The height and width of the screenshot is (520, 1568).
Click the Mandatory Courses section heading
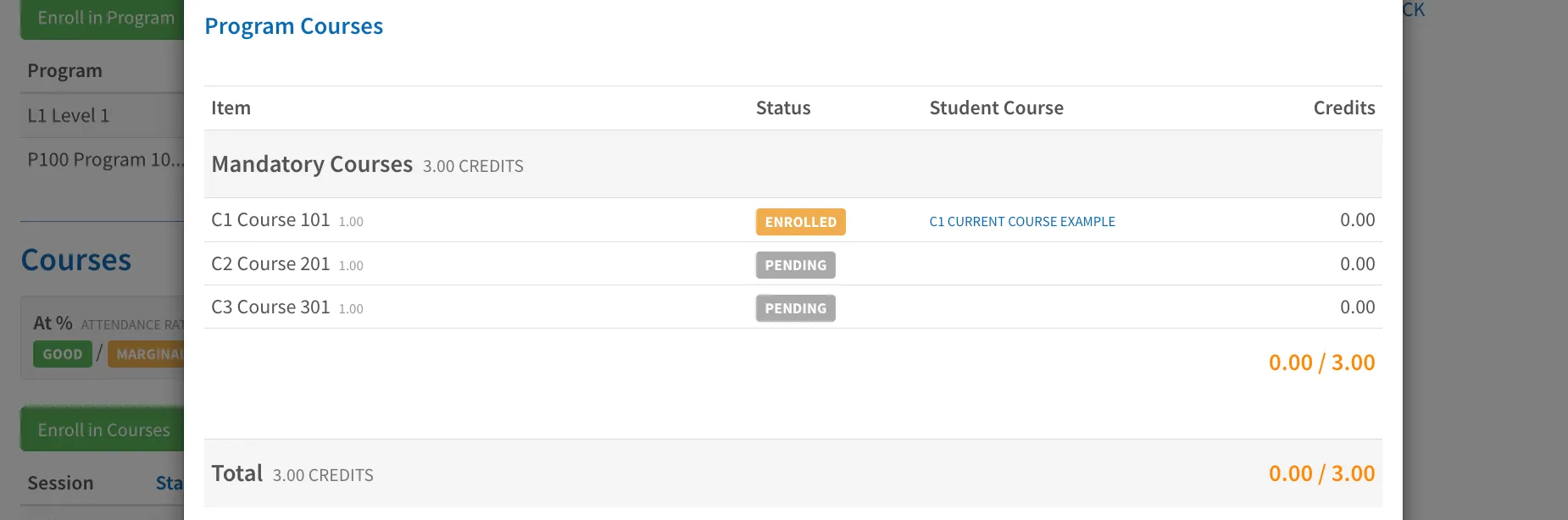pos(312,164)
